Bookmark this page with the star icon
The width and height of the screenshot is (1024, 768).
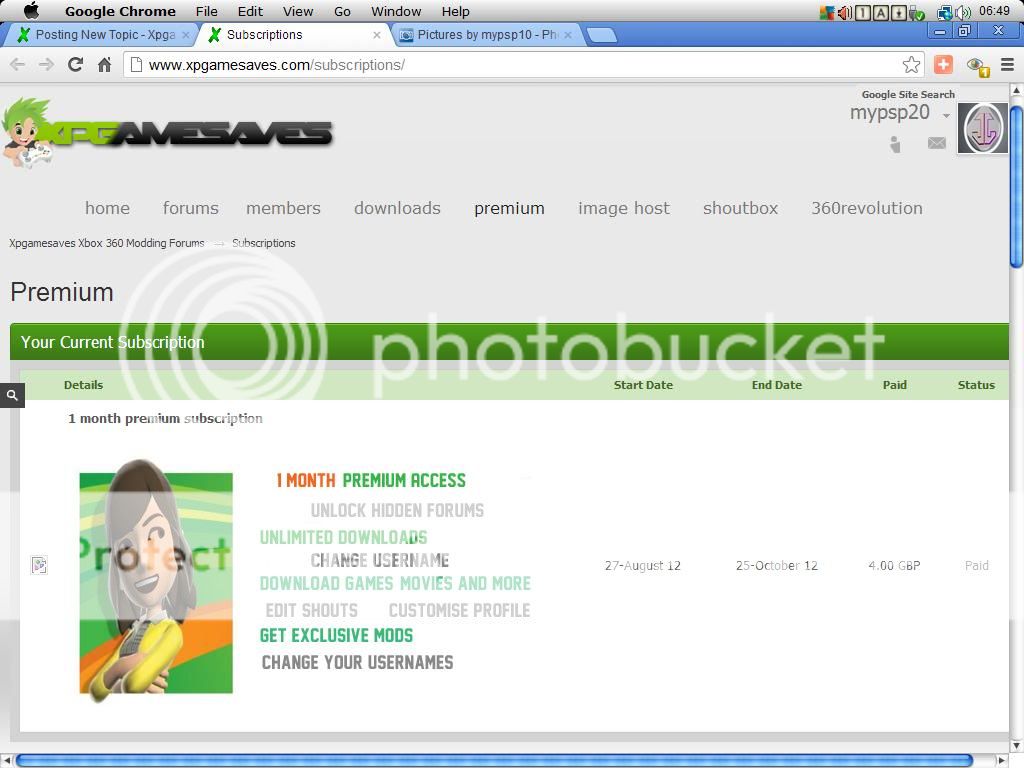click(x=911, y=64)
